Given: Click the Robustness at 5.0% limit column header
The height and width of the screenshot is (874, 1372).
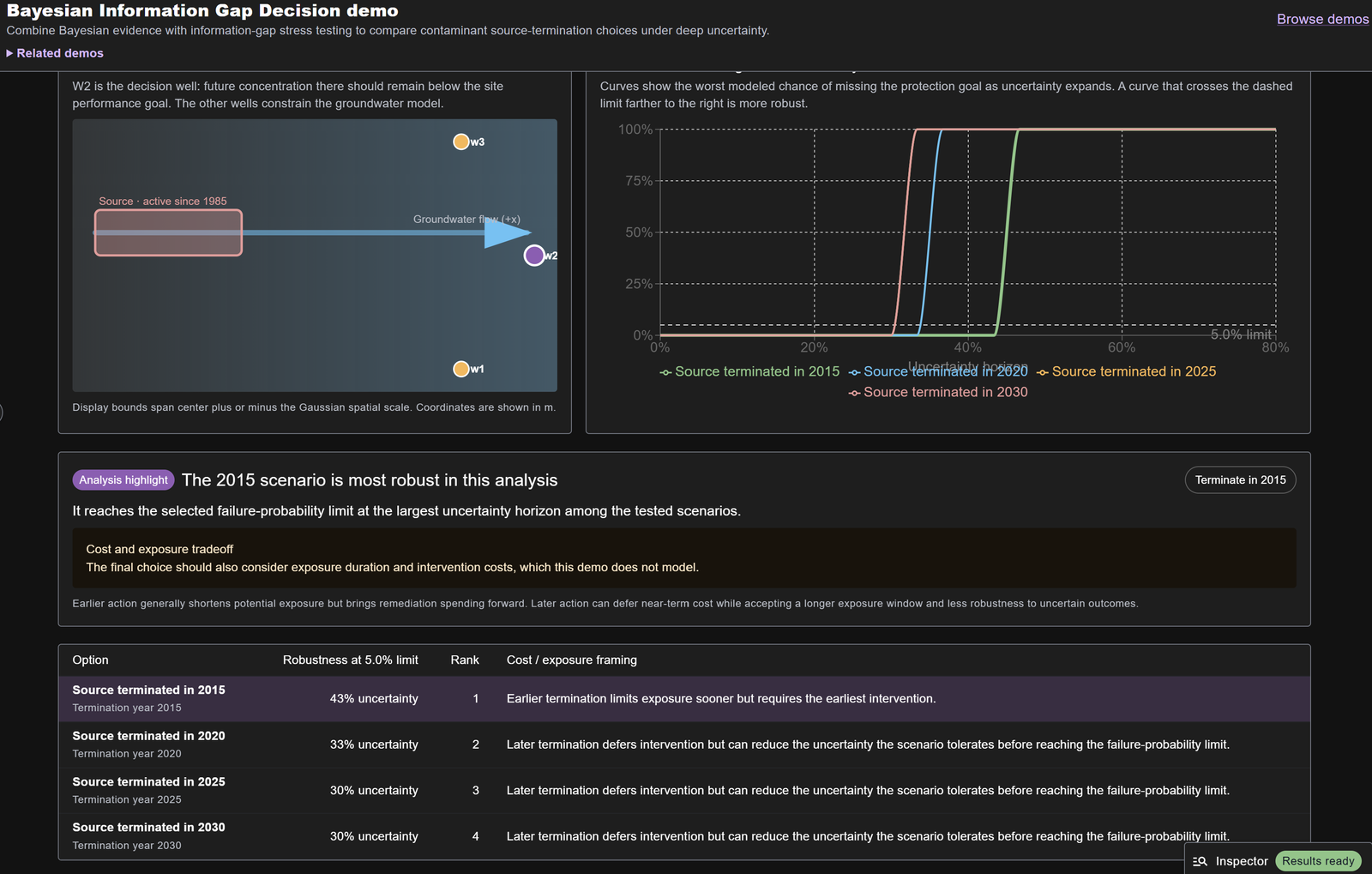Looking at the screenshot, I should click(x=351, y=660).
